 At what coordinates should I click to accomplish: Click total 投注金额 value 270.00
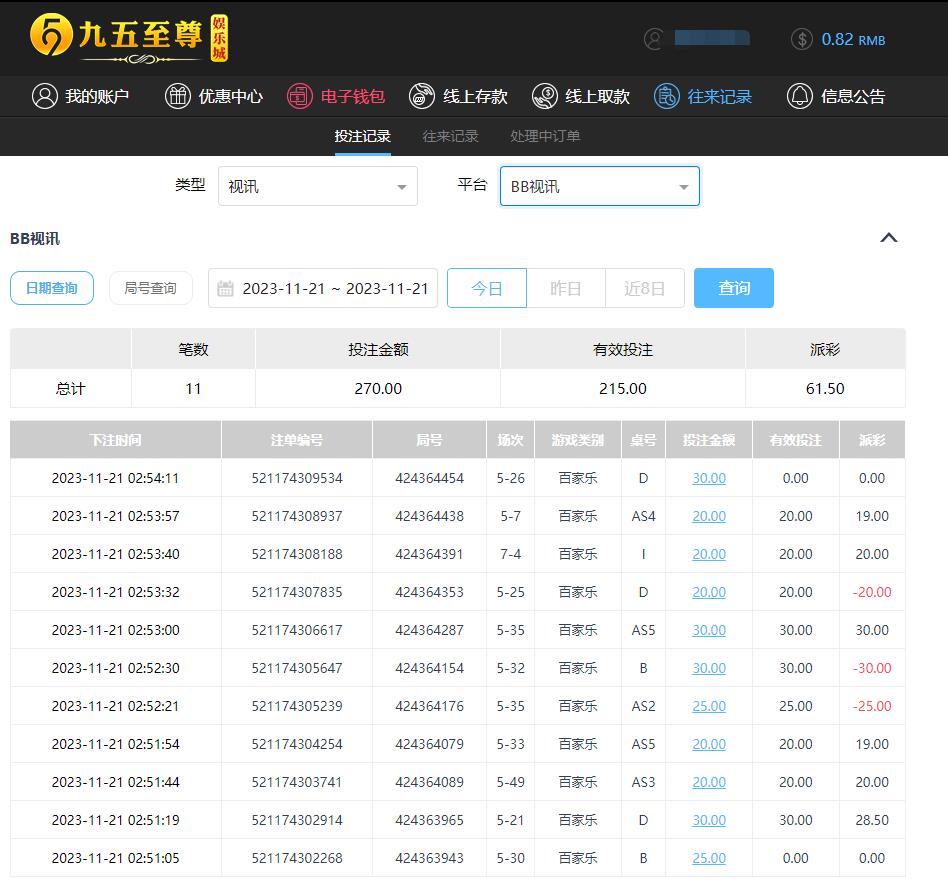[x=378, y=389]
